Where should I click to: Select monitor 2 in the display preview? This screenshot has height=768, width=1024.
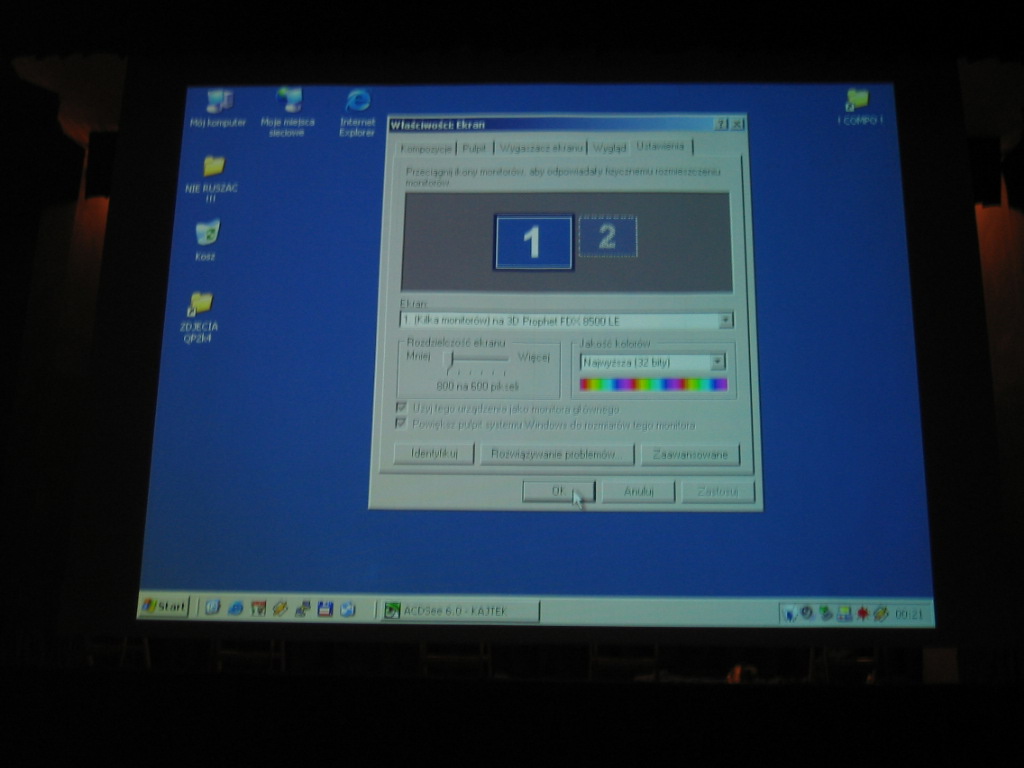tap(607, 236)
